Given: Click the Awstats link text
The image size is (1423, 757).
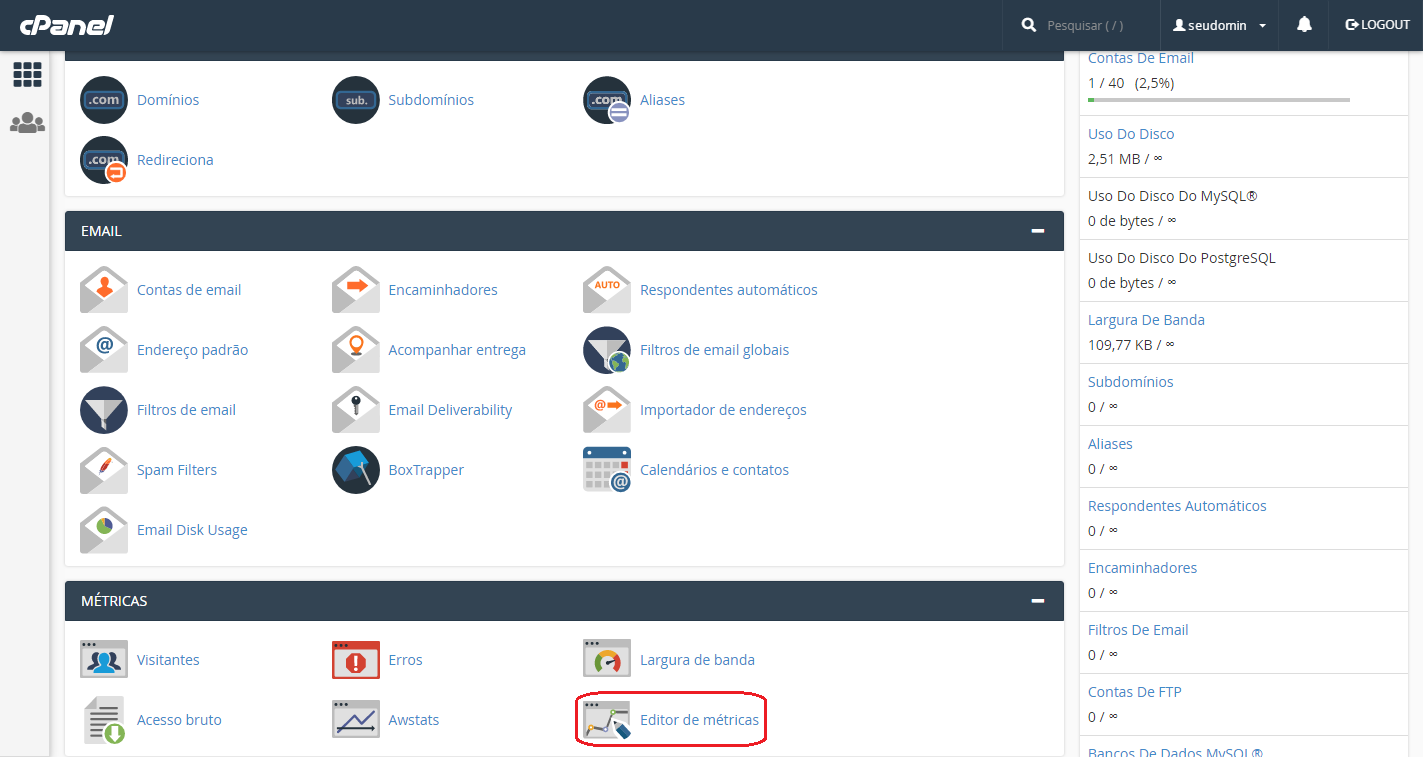Looking at the screenshot, I should (x=414, y=720).
